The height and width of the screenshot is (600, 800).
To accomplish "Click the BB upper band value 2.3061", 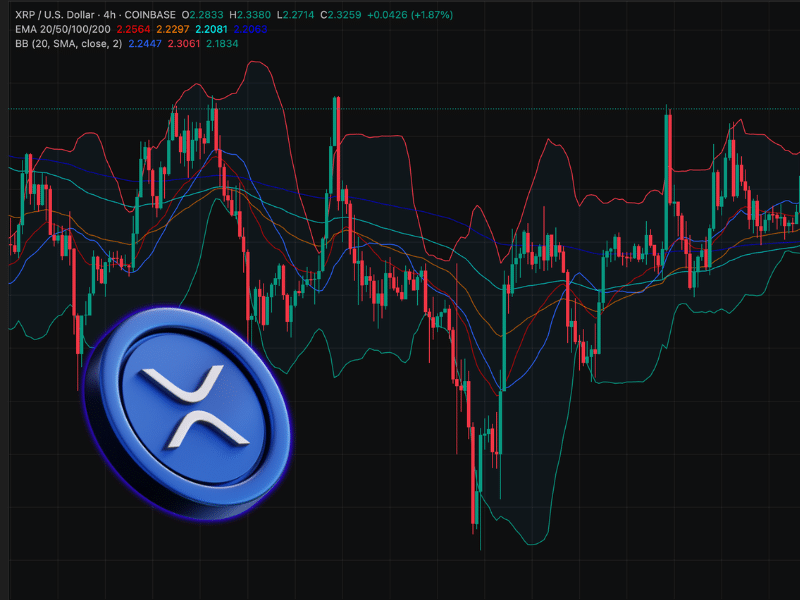I will [184, 43].
